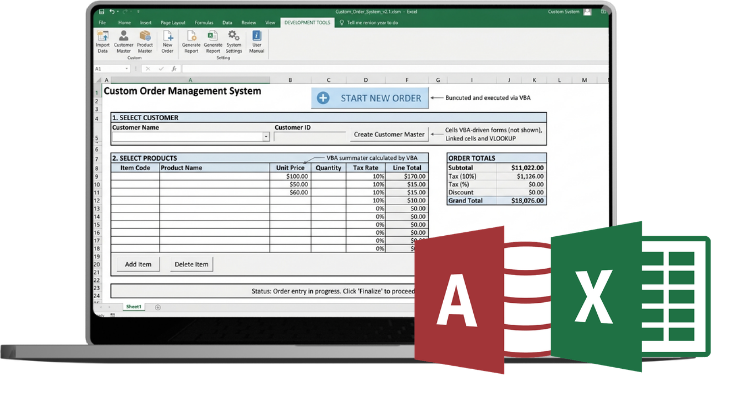The width and height of the screenshot is (743, 413).
Task: Click the Tax (10%) value "$1,126.00"
Action: click(x=530, y=176)
